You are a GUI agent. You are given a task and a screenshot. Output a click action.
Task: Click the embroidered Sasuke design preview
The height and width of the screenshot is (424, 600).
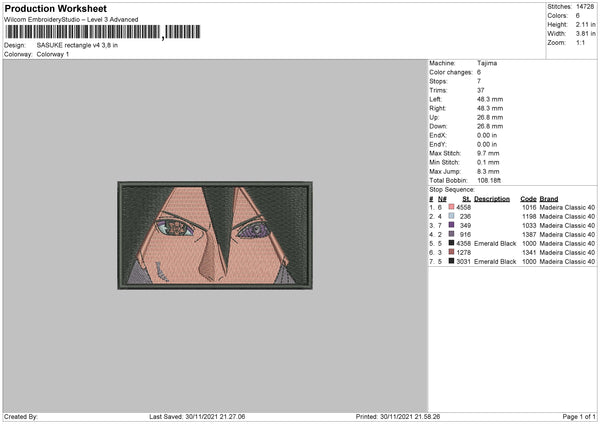[215, 235]
